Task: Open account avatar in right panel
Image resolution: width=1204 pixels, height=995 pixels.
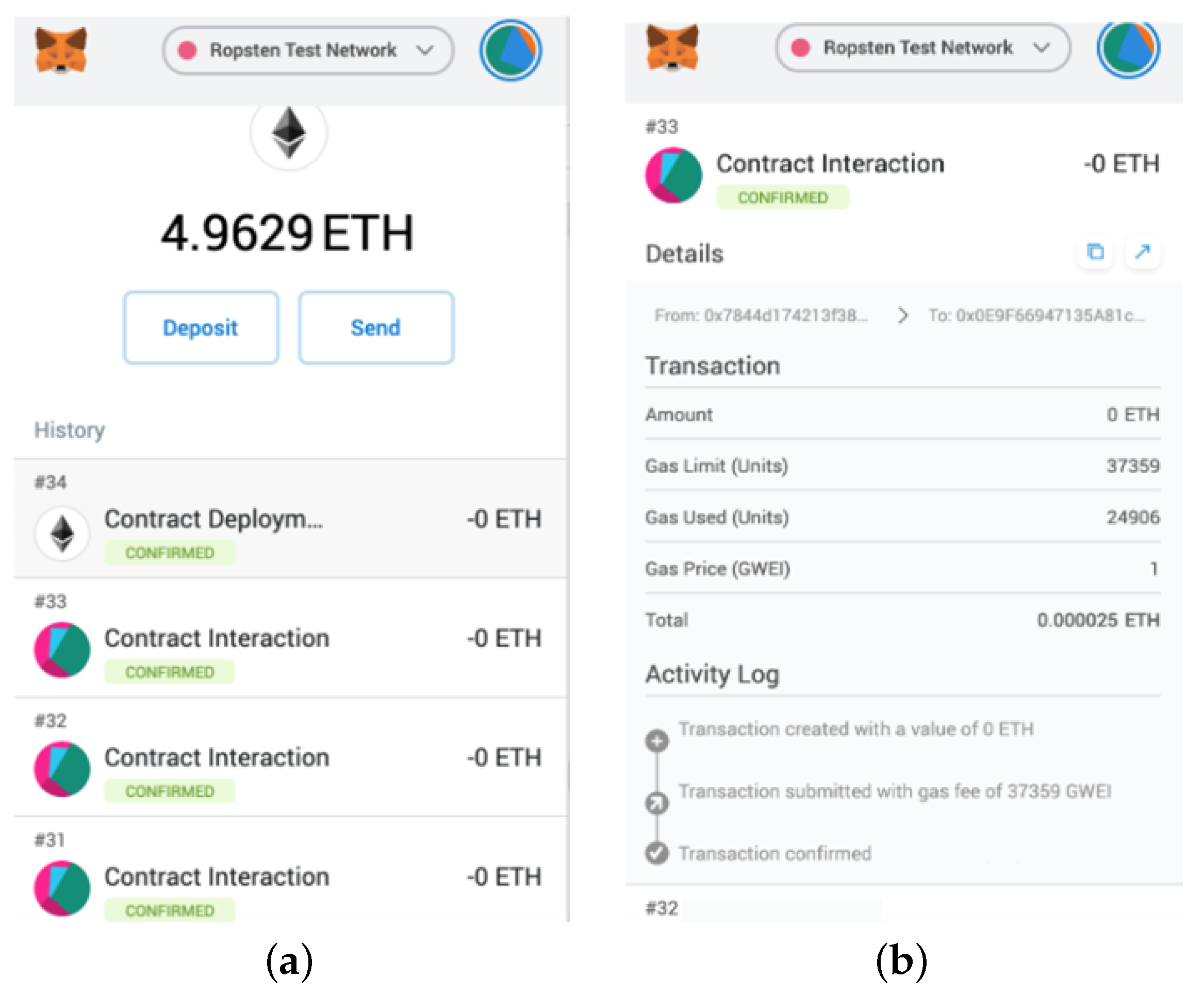Action: (x=1128, y=49)
